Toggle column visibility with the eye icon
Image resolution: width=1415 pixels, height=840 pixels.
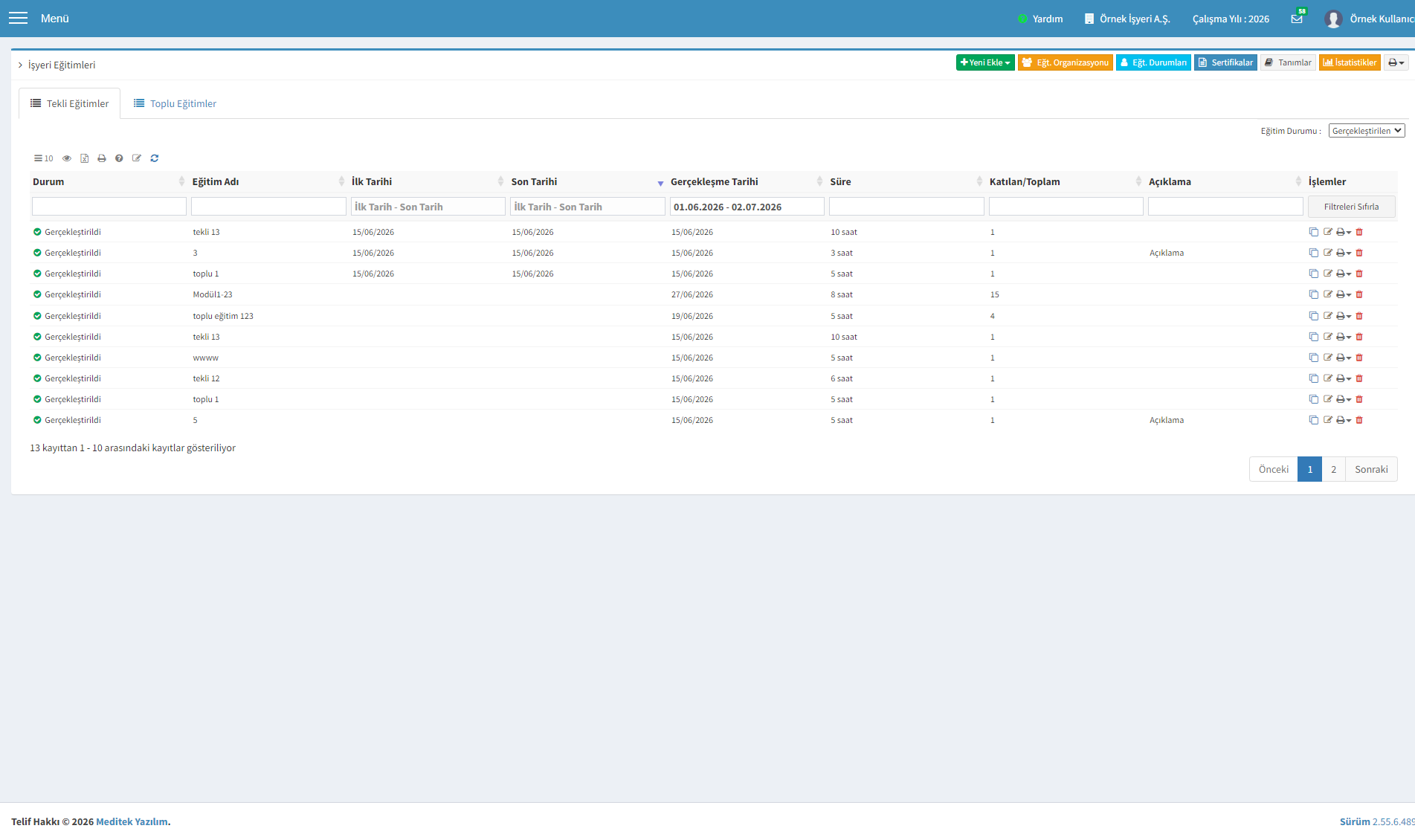(67, 158)
